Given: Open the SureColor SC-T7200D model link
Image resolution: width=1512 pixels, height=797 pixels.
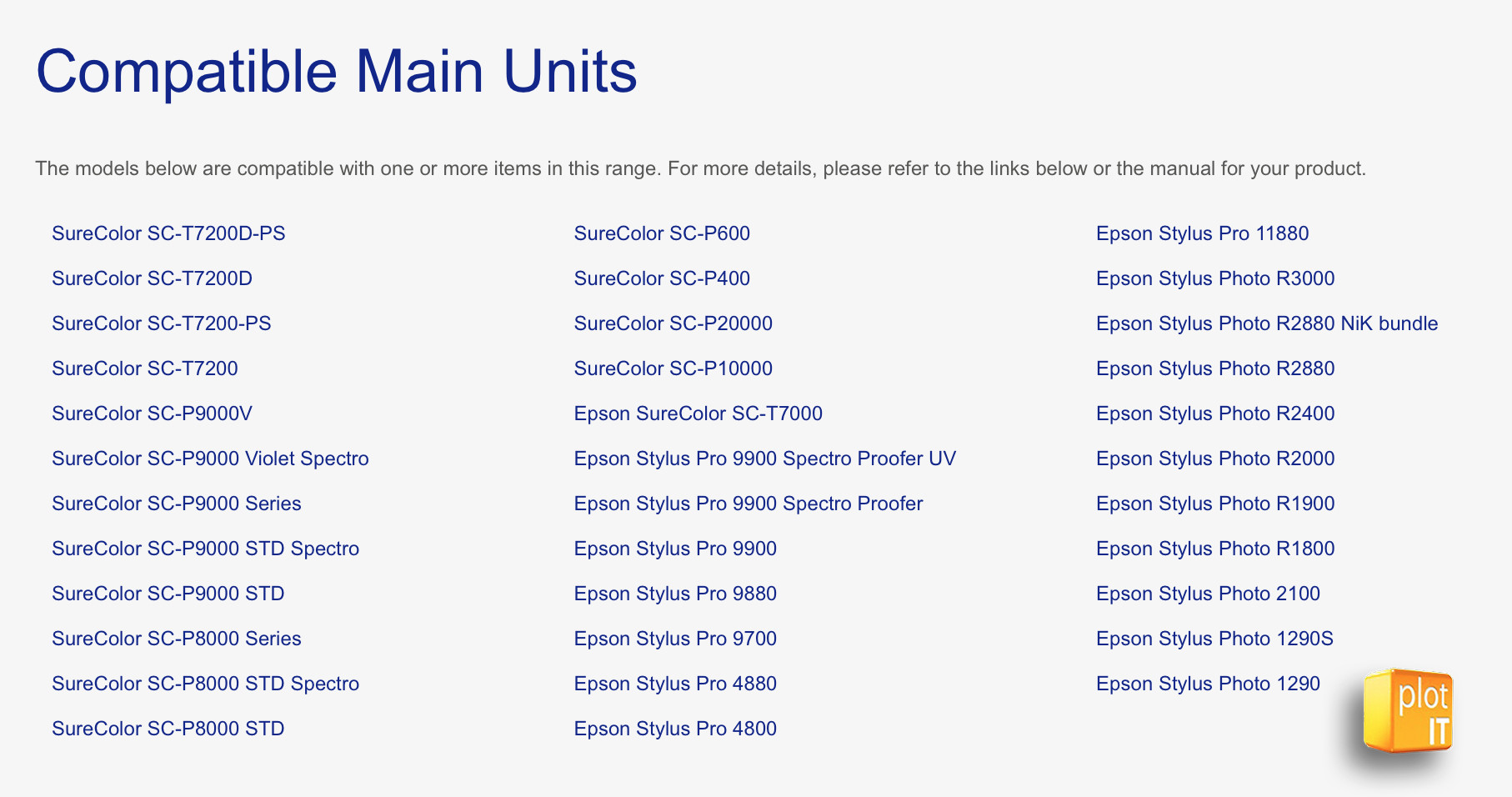Looking at the screenshot, I should click(x=152, y=278).
